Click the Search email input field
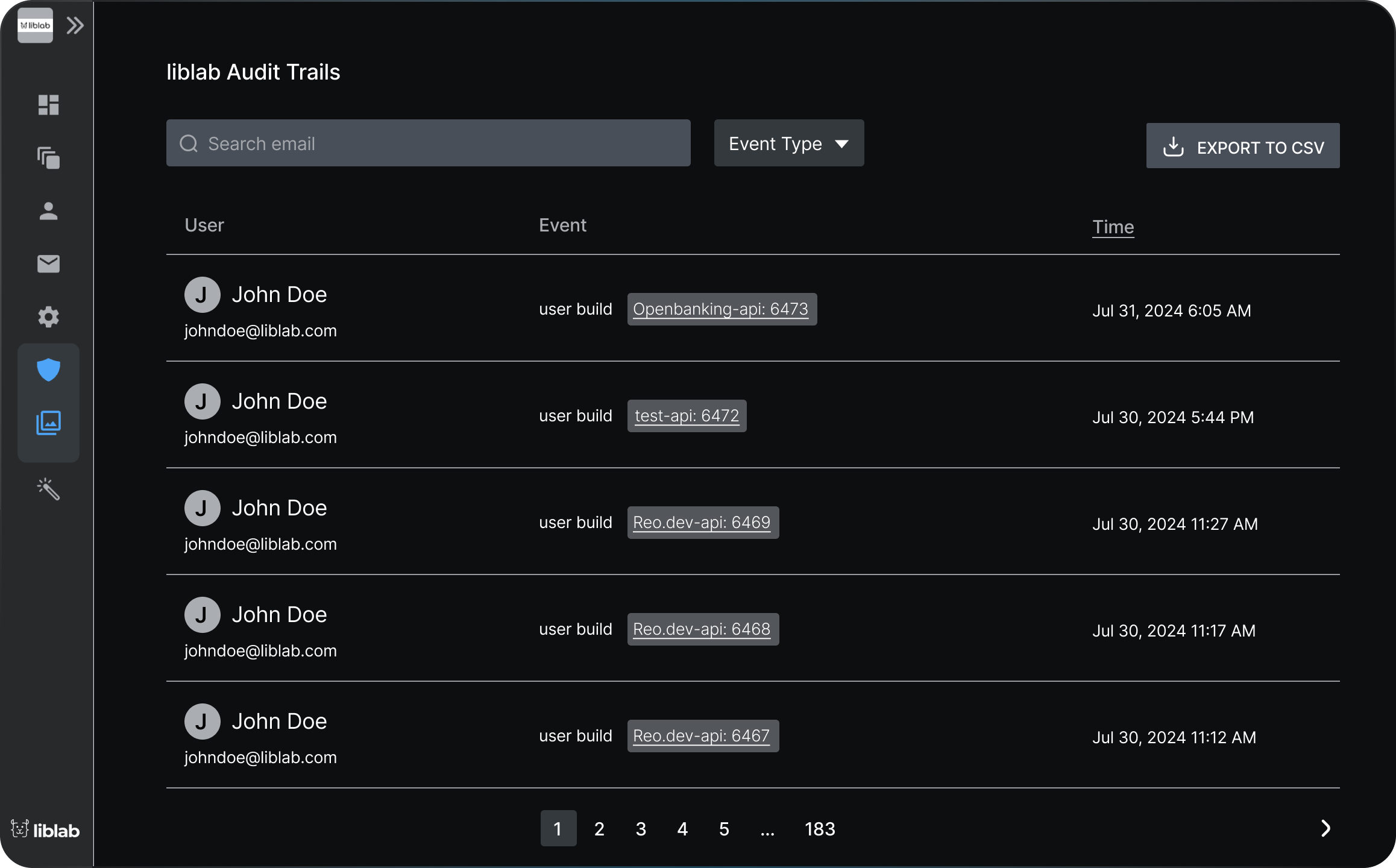1396x868 pixels. point(428,143)
